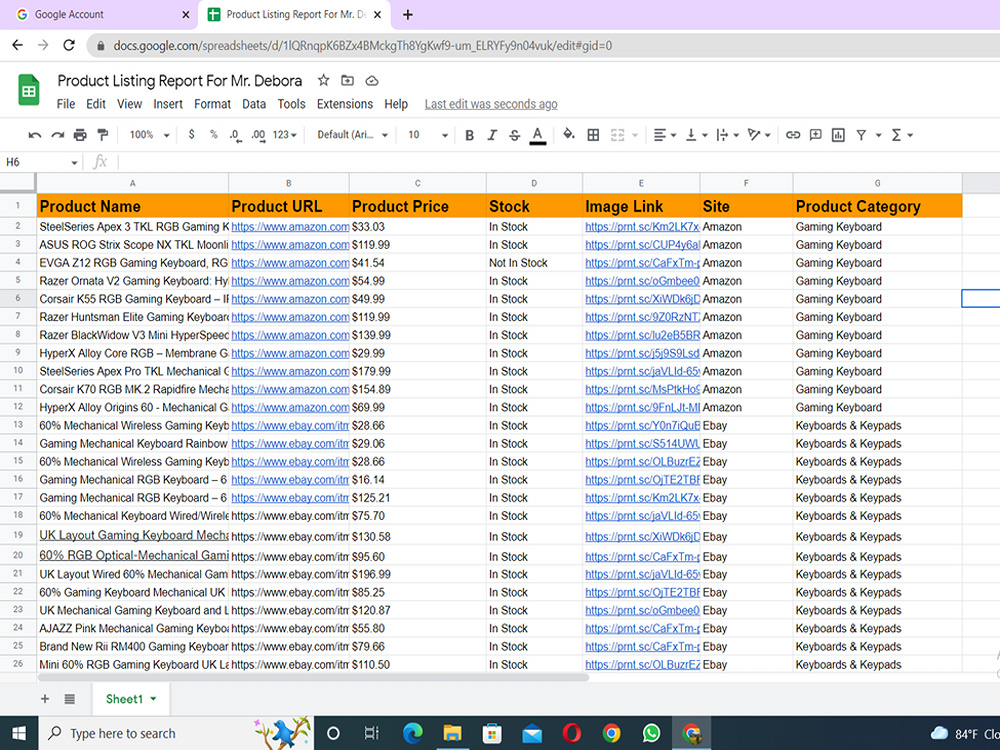Select row 10 header
This screenshot has width=1000, height=750.
pos(18,371)
